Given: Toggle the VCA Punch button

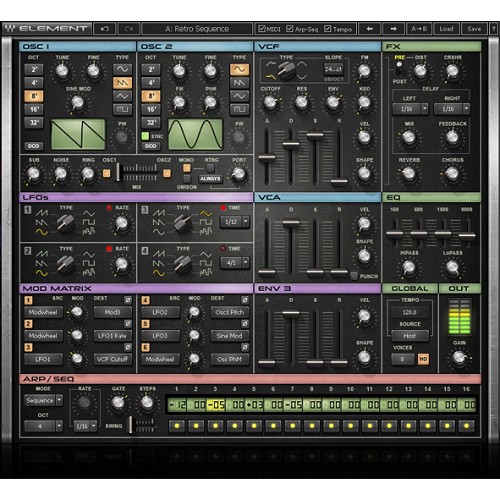Looking at the screenshot, I should [x=354, y=276].
